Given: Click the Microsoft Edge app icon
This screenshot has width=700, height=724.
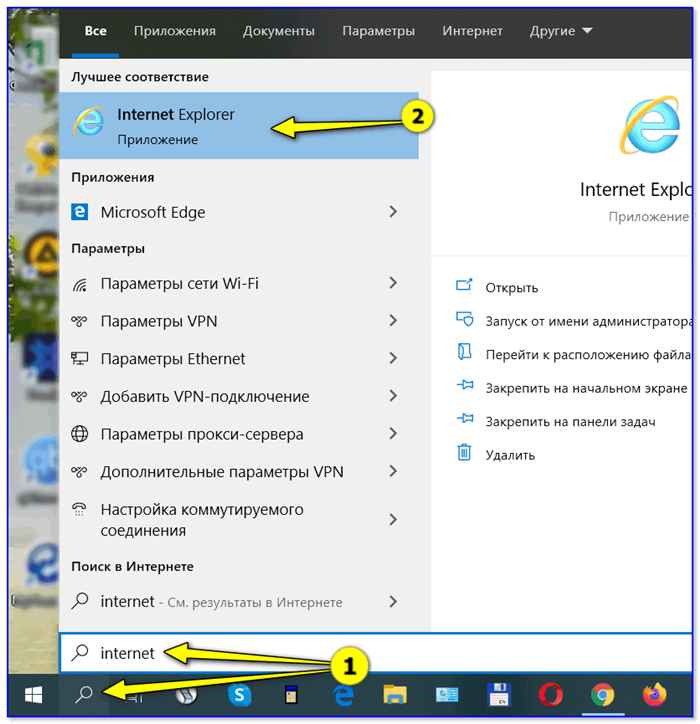Looking at the screenshot, I should (79, 212).
